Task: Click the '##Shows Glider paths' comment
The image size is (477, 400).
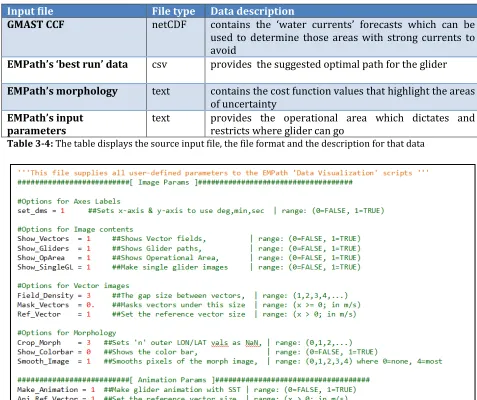Action: (157, 248)
